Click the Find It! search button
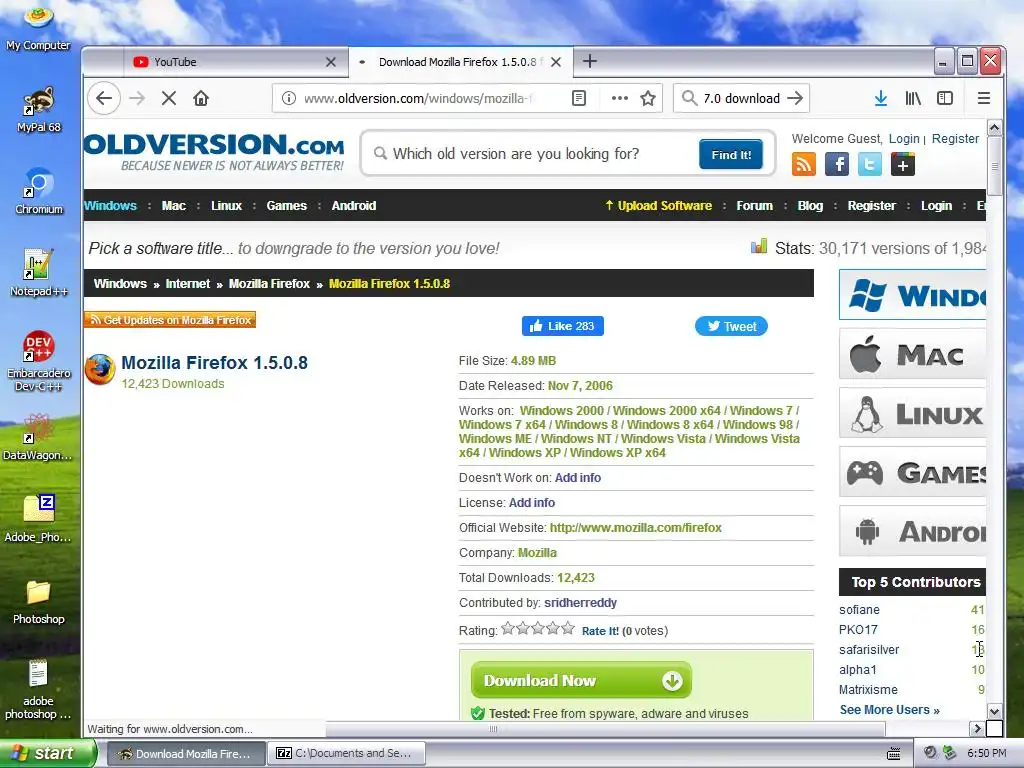The image size is (1024, 768). pos(731,155)
